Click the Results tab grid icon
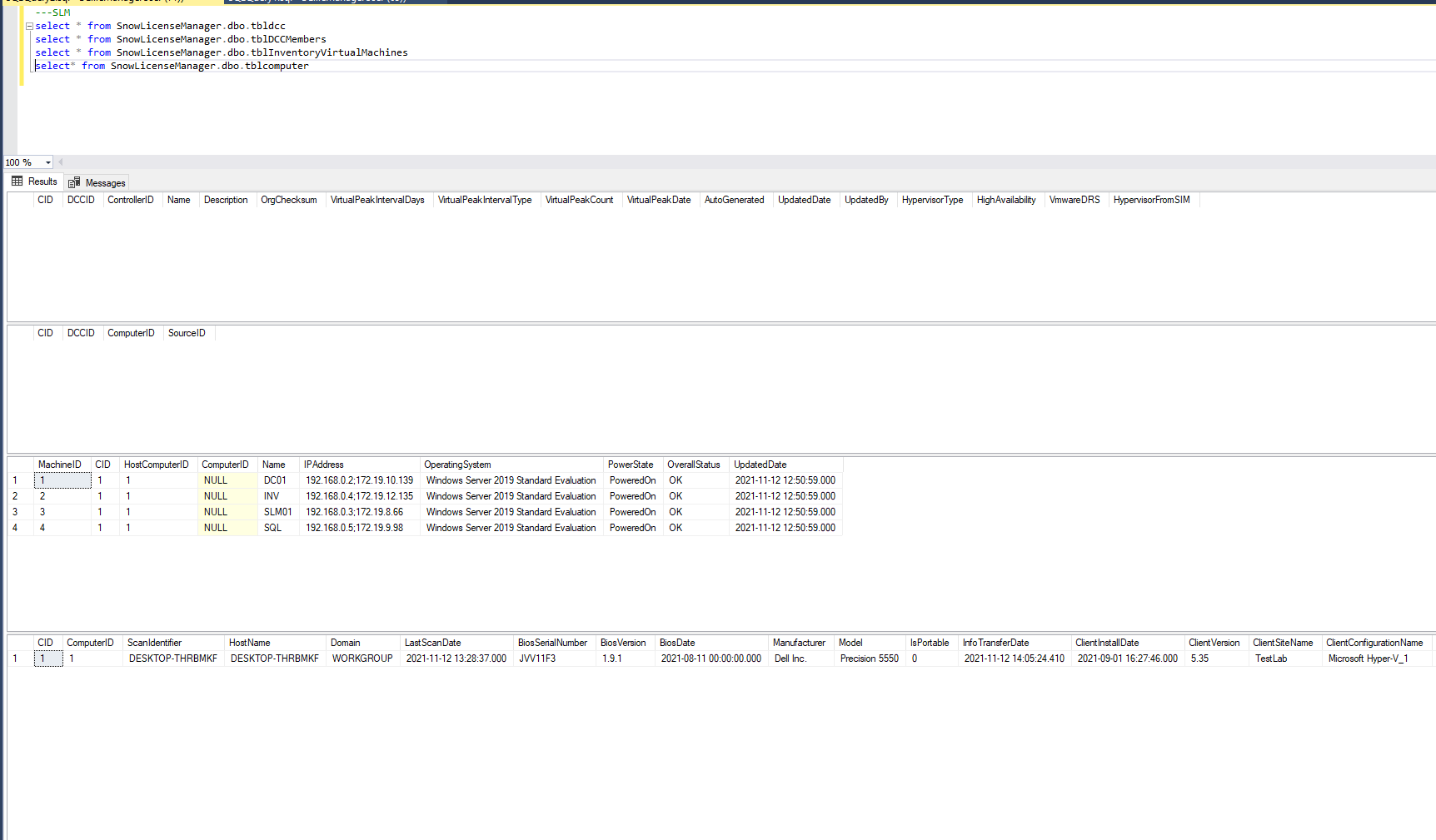1436x840 pixels. pyautogui.click(x=17, y=181)
